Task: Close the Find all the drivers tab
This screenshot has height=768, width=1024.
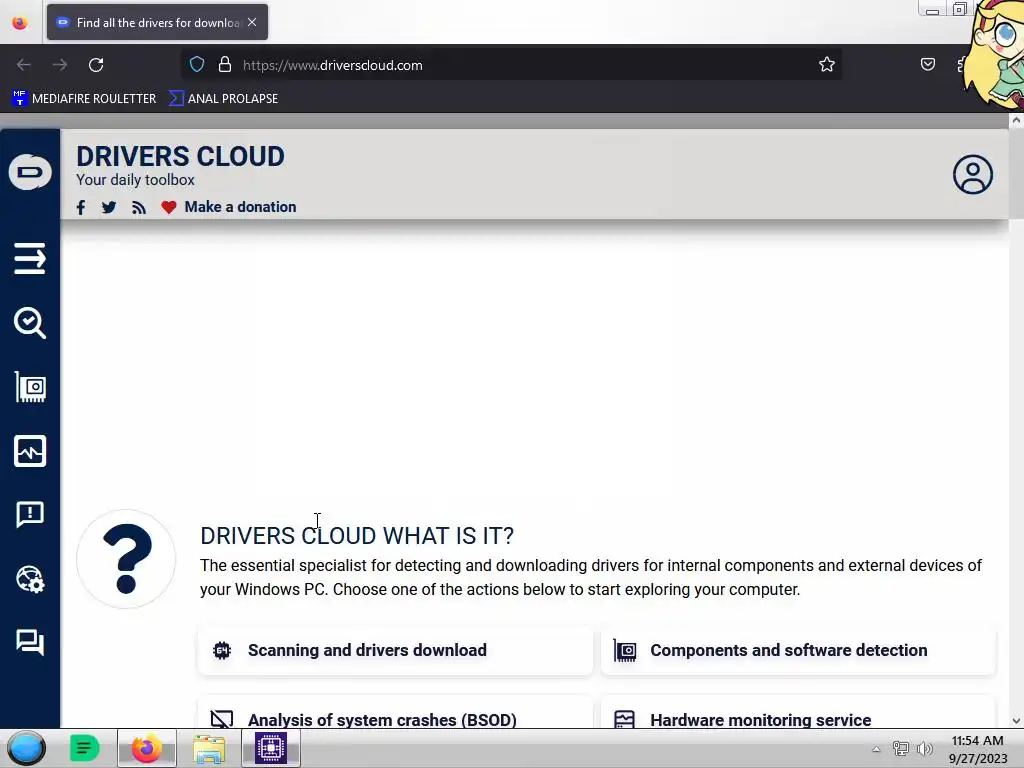Action: pos(252,22)
